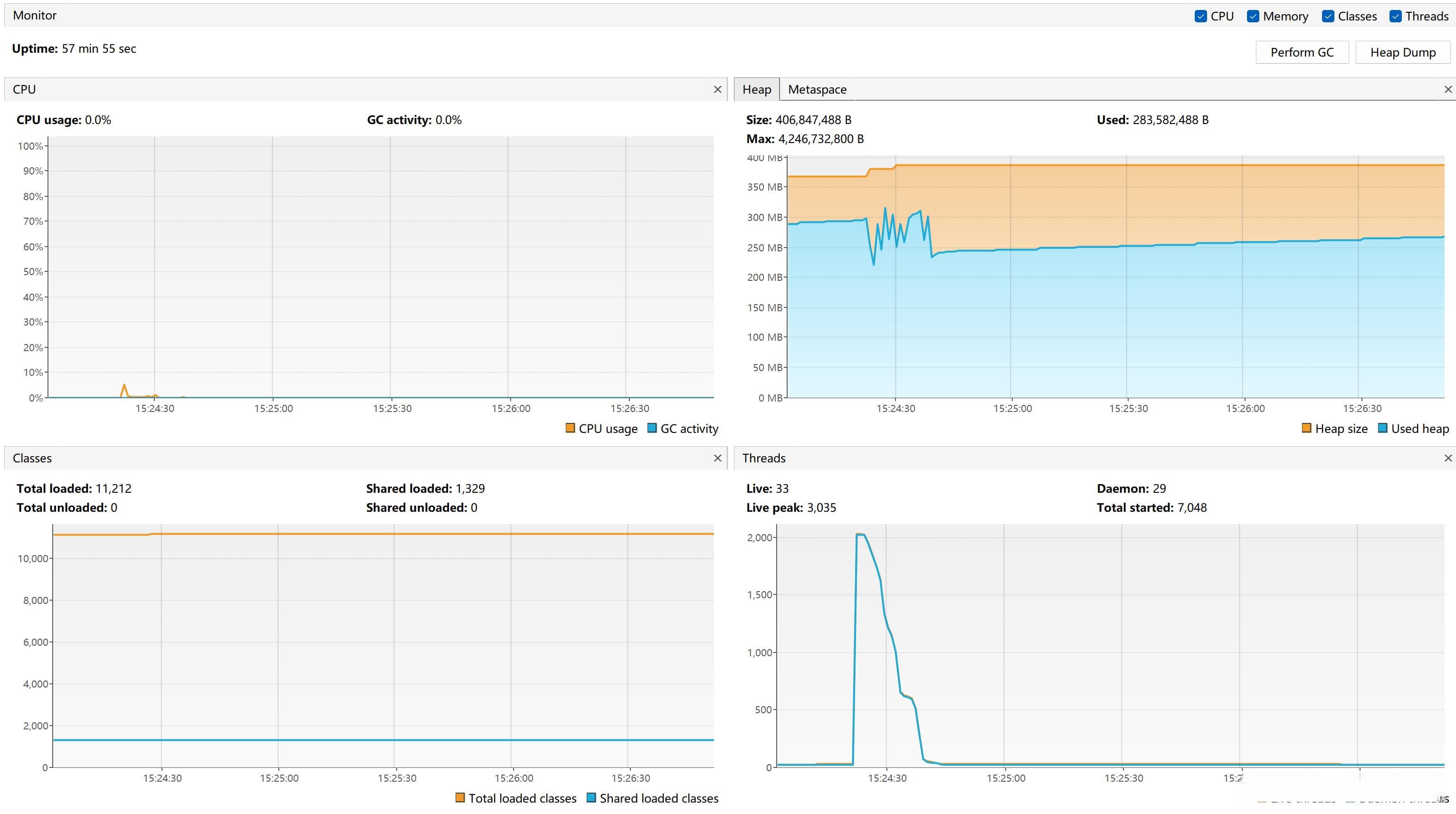This screenshot has height=814, width=1456.
Task: Click the 15:25:00 label on CPU graph
Action: [274, 408]
